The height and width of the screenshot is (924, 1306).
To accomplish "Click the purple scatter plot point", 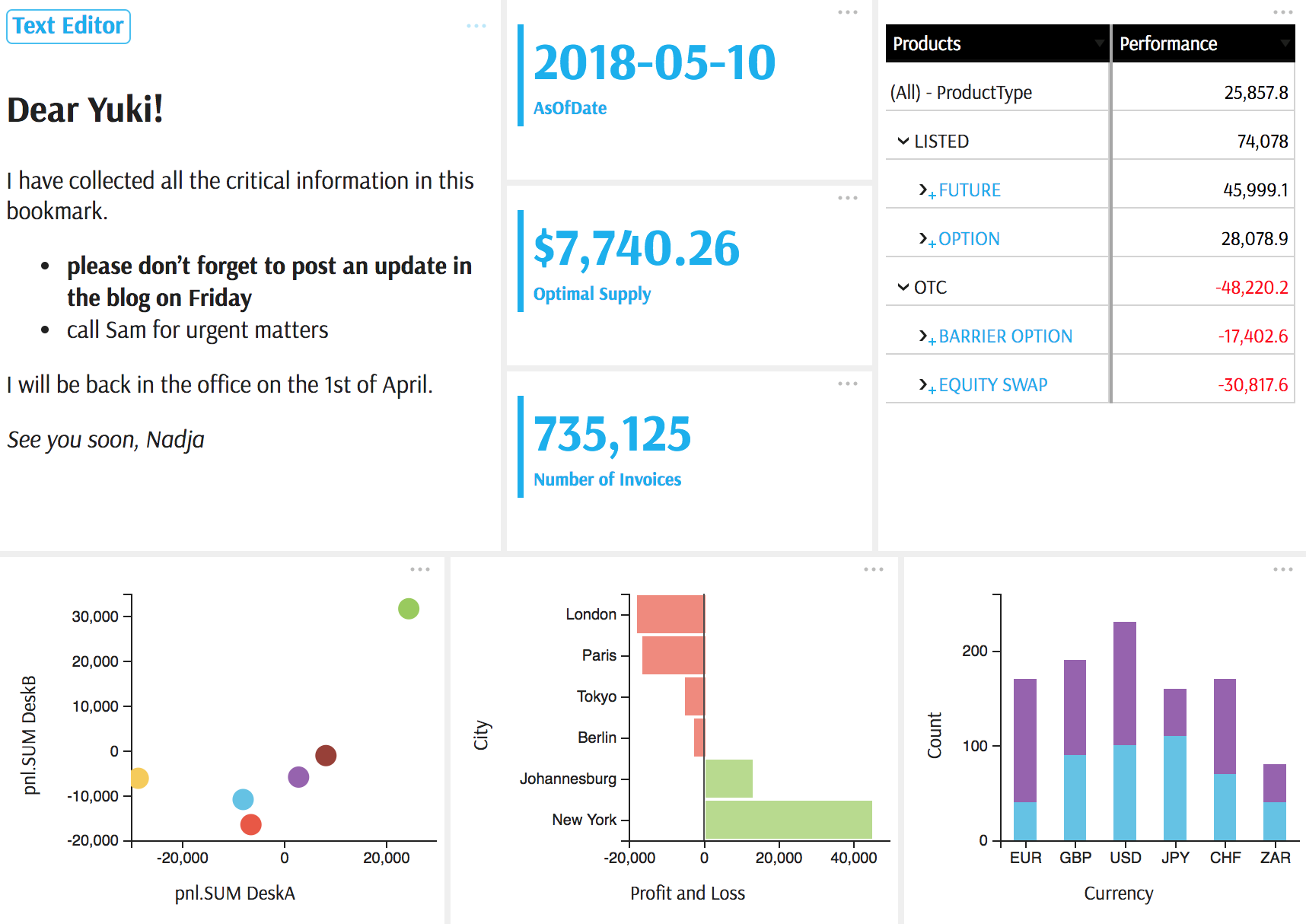I will point(298,777).
